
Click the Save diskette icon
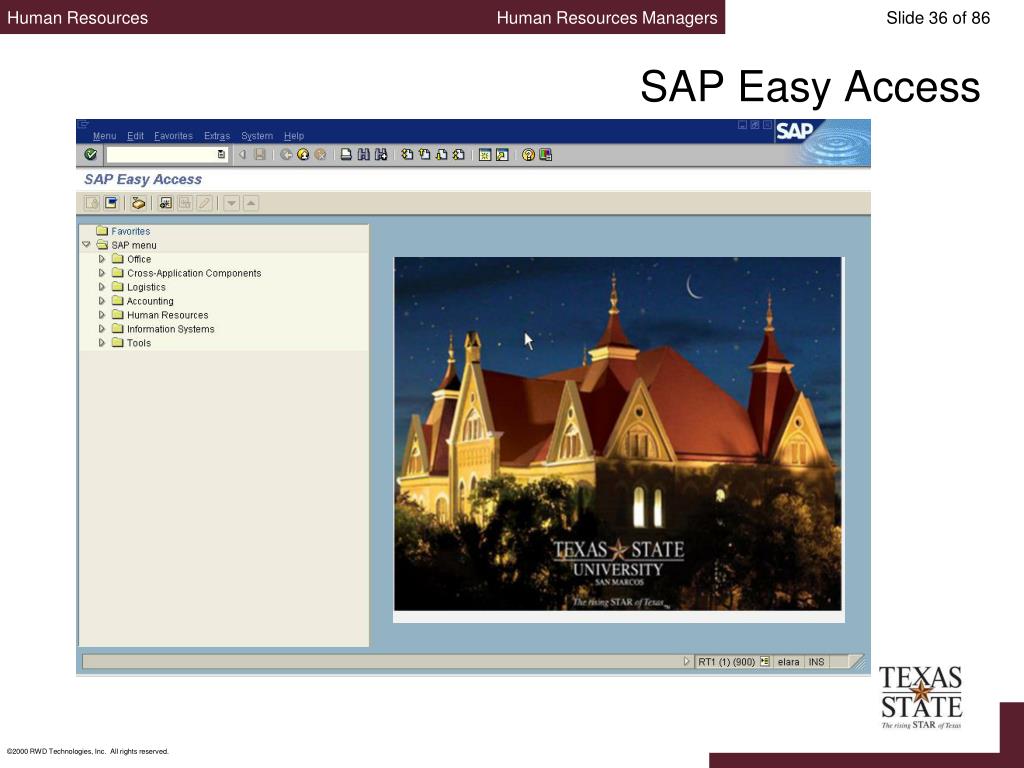pyautogui.click(x=260, y=155)
